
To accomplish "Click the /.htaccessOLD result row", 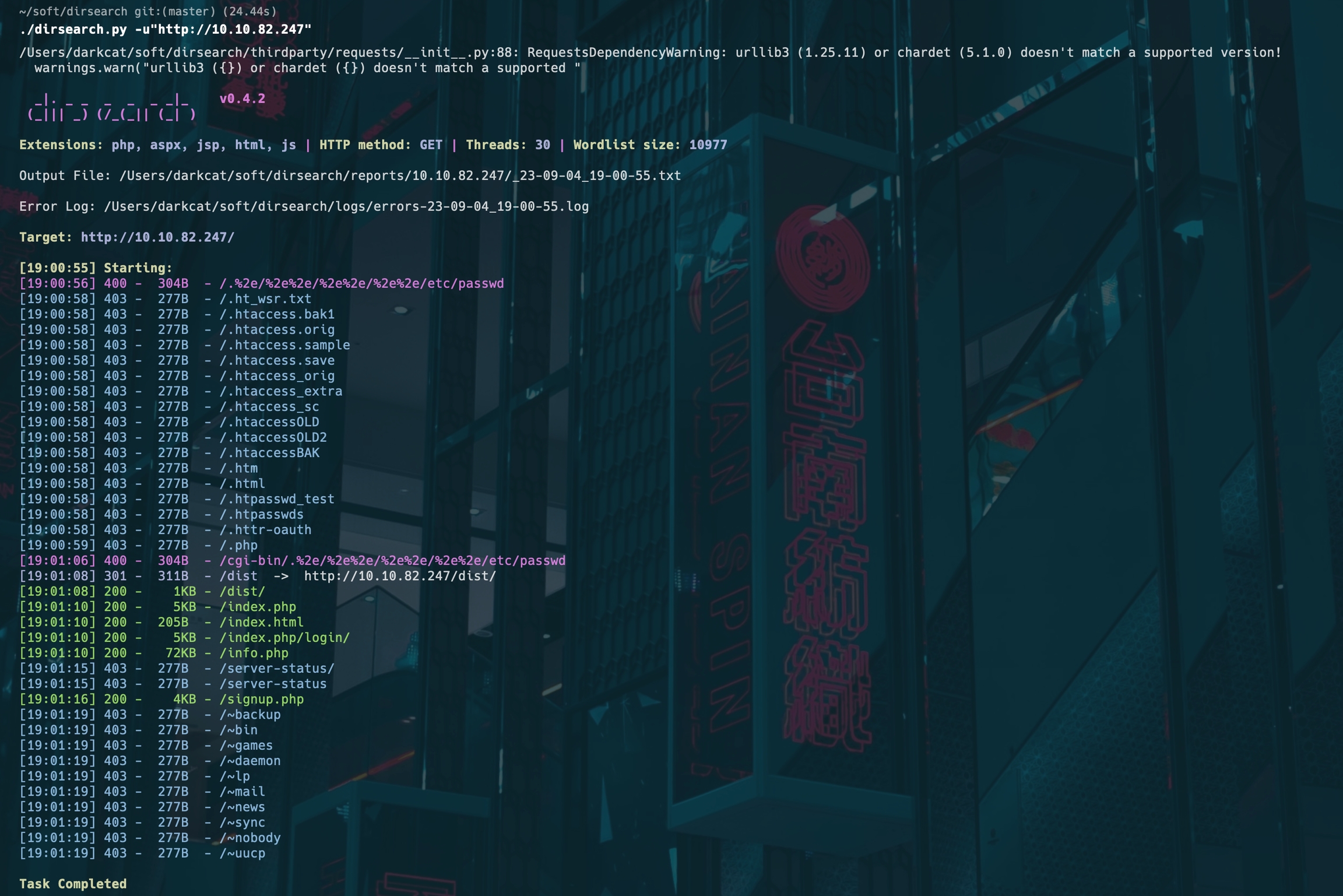I will pyautogui.click(x=170, y=422).
